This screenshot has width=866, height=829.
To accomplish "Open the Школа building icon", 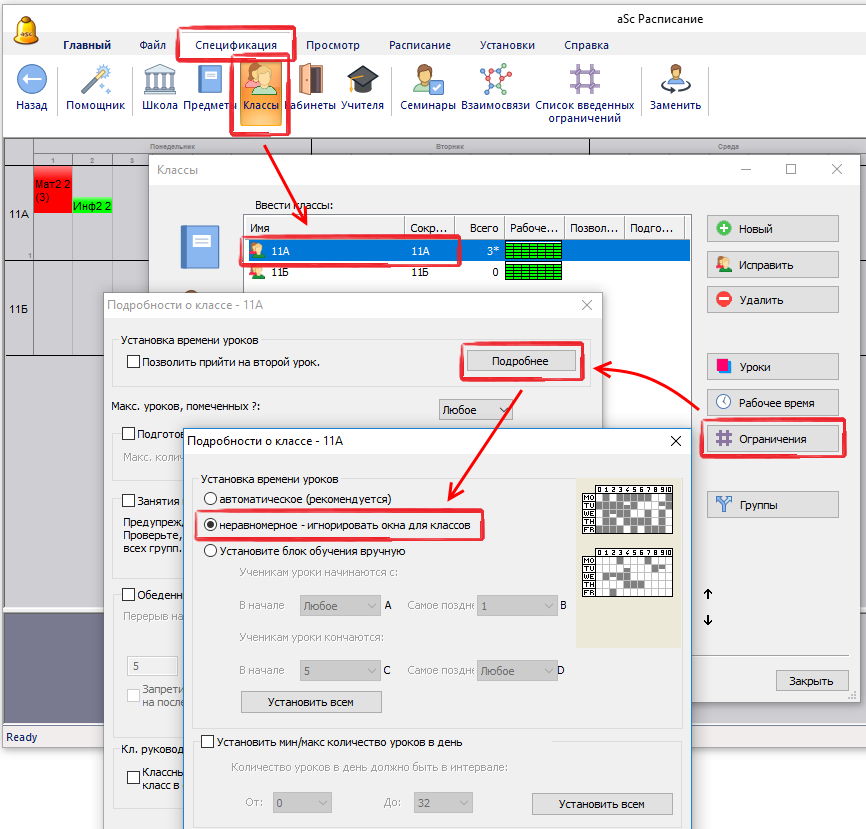I will (x=160, y=81).
